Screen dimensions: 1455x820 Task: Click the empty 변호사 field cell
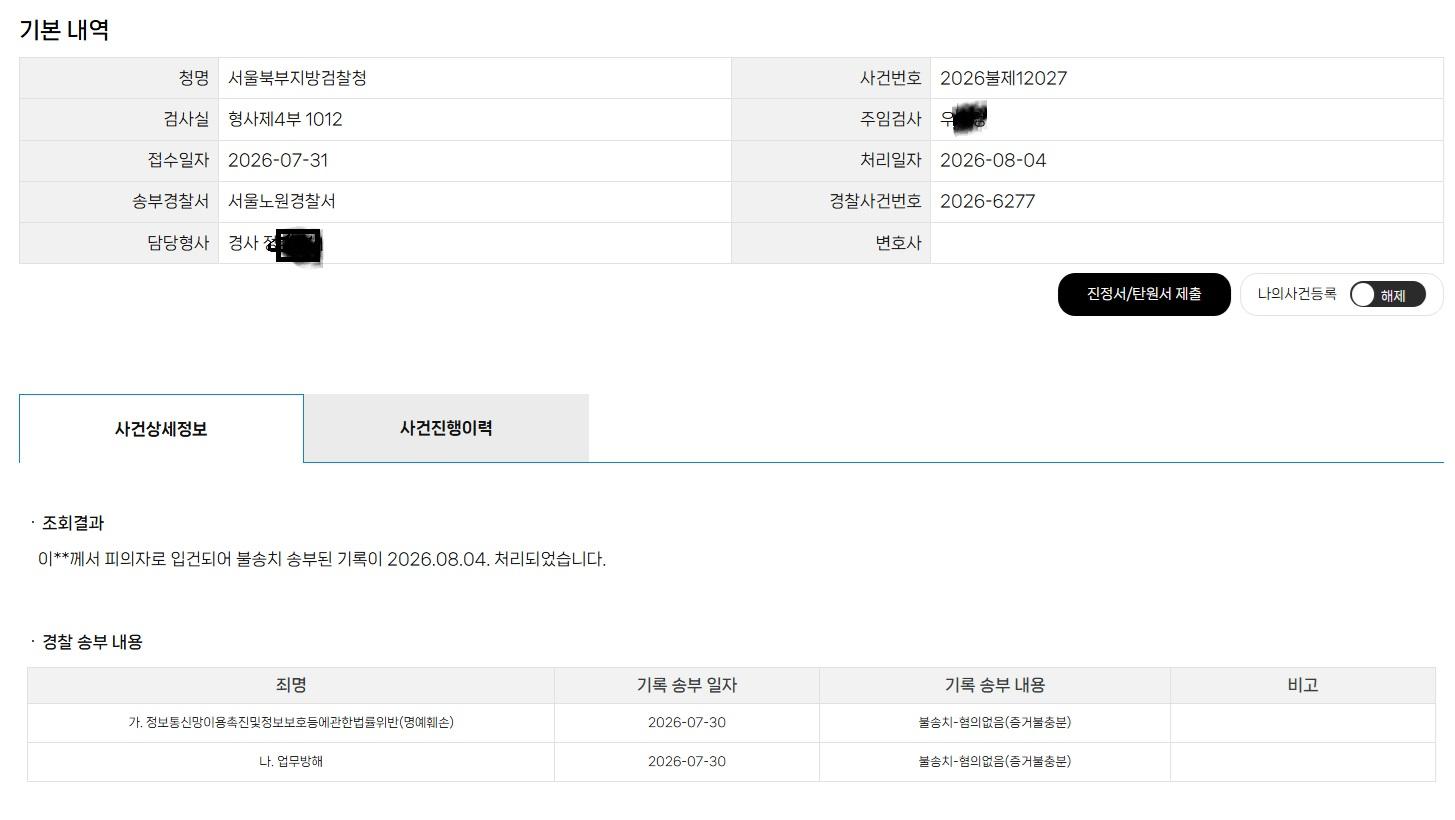coord(1187,243)
